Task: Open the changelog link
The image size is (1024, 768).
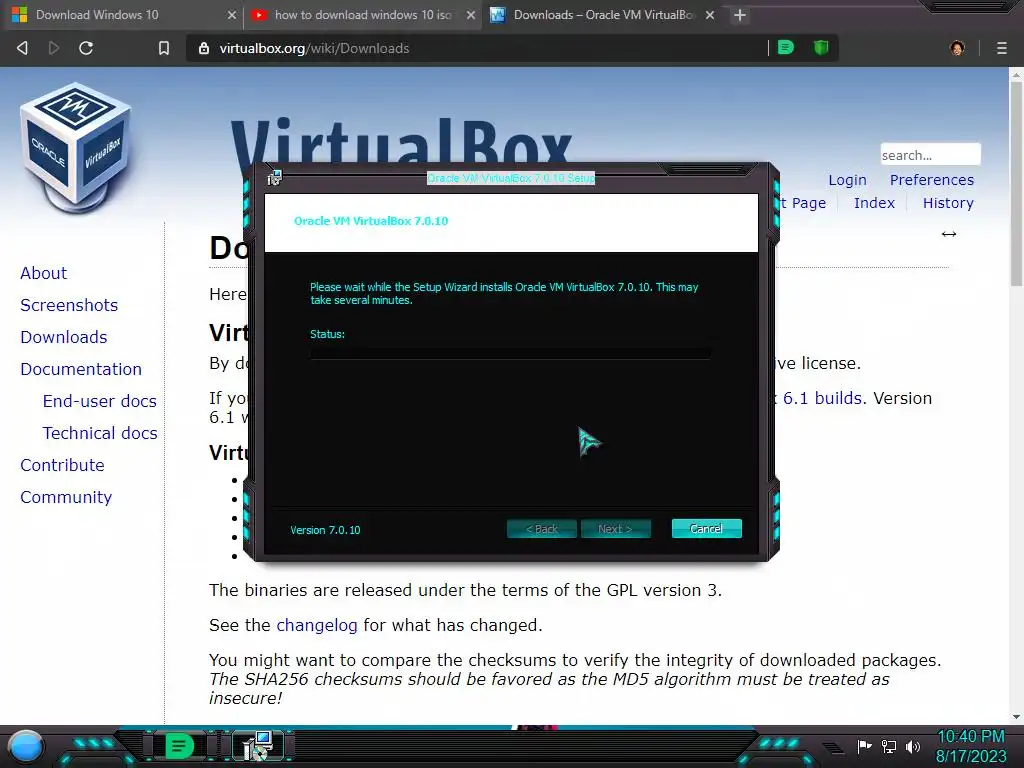Action: (x=317, y=625)
